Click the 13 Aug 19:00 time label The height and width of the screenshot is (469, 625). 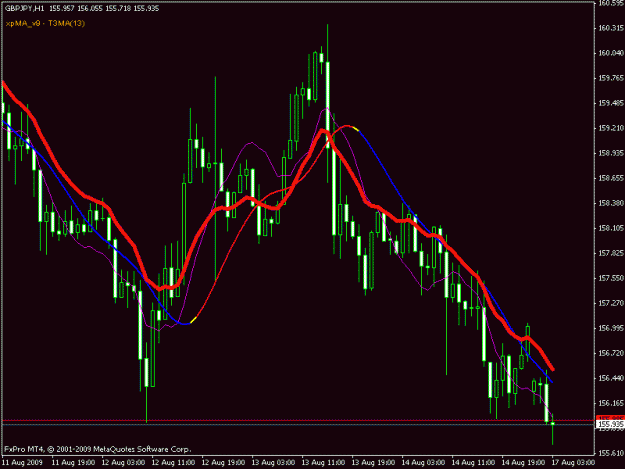pos(373,463)
